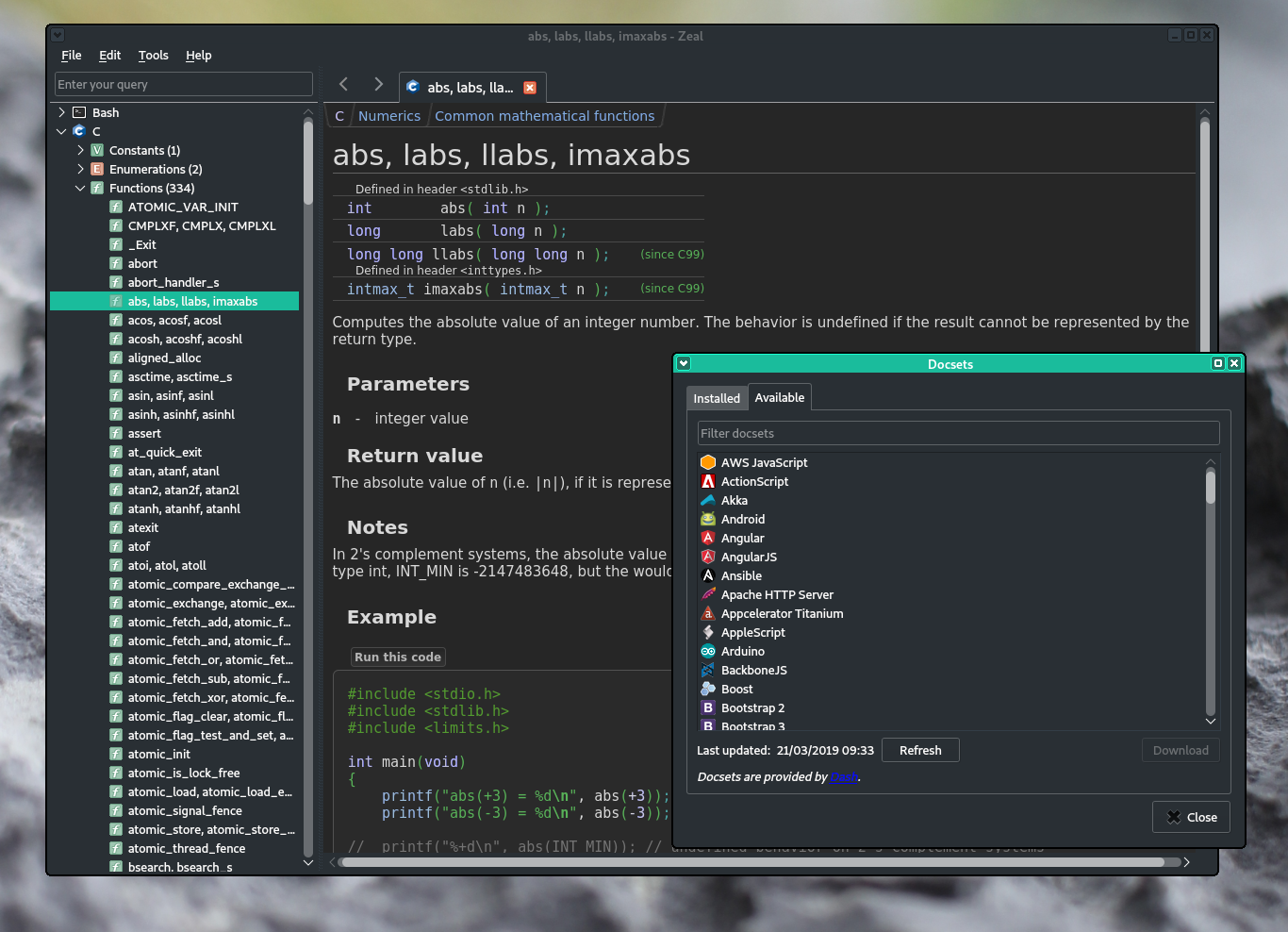Image resolution: width=1288 pixels, height=932 pixels.
Task: Close the abs, labs tab with red X
Action: point(530,88)
